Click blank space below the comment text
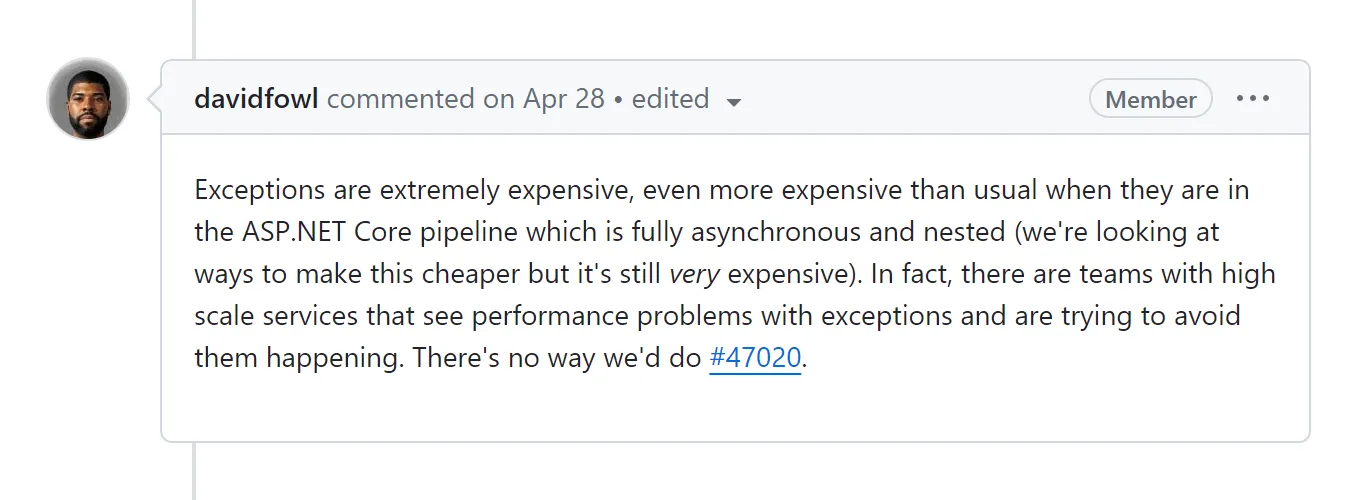This screenshot has height=500, width=1360. 735,408
